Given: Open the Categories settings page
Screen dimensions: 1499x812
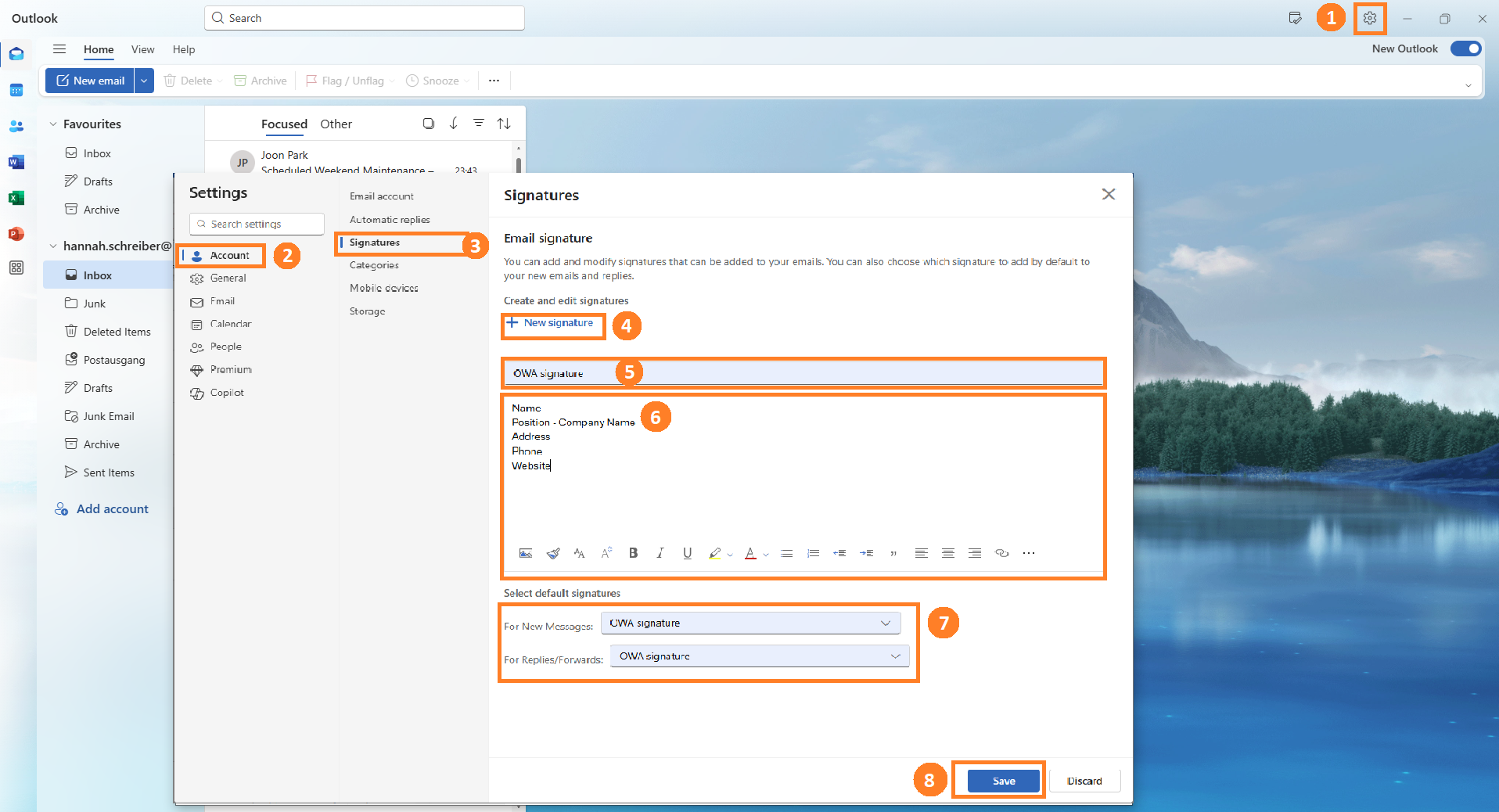Looking at the screenshot, I should coord(374,265).
